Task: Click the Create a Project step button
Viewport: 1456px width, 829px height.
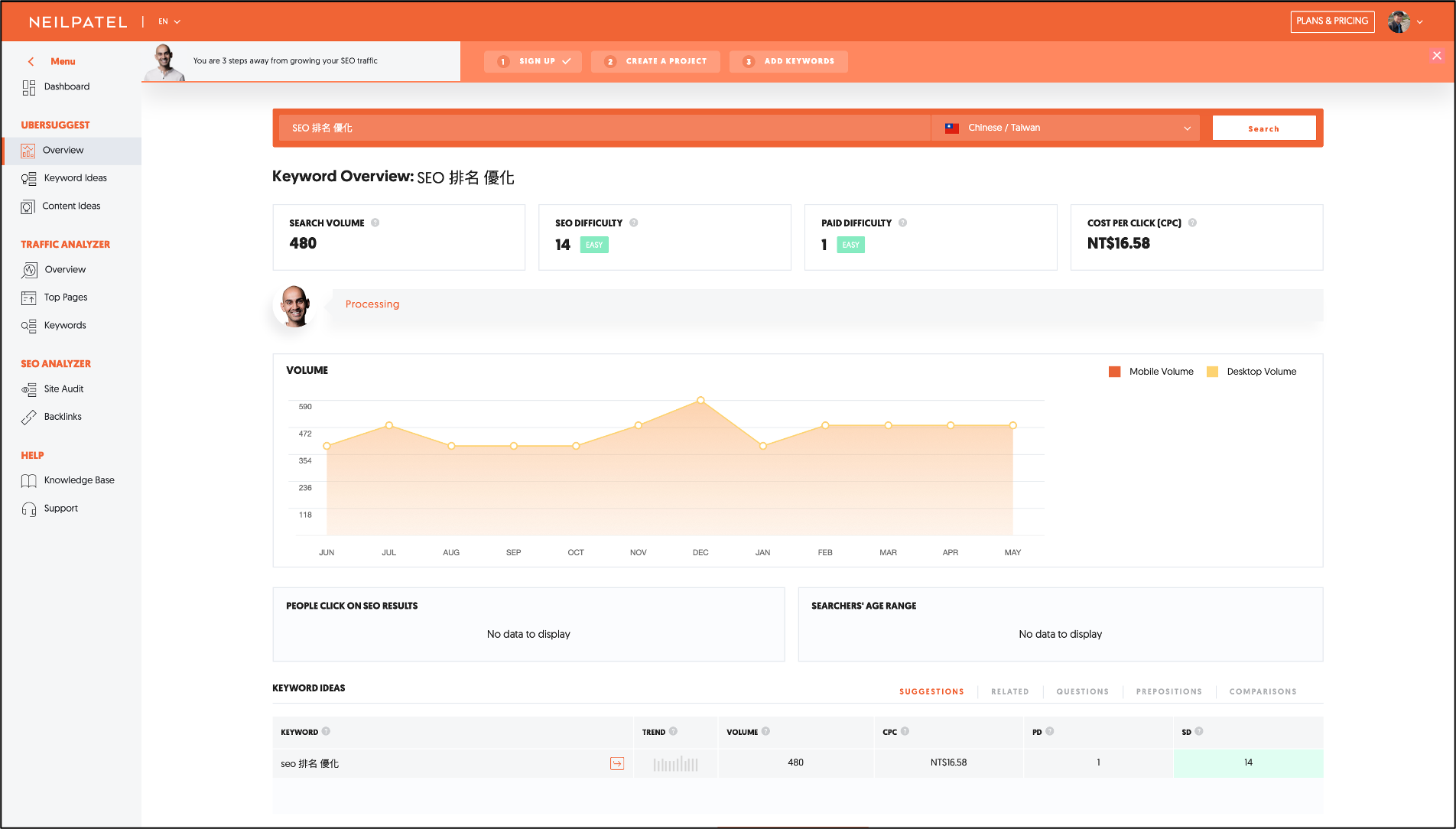Action: pyautogui.click(x=655, y=61)
